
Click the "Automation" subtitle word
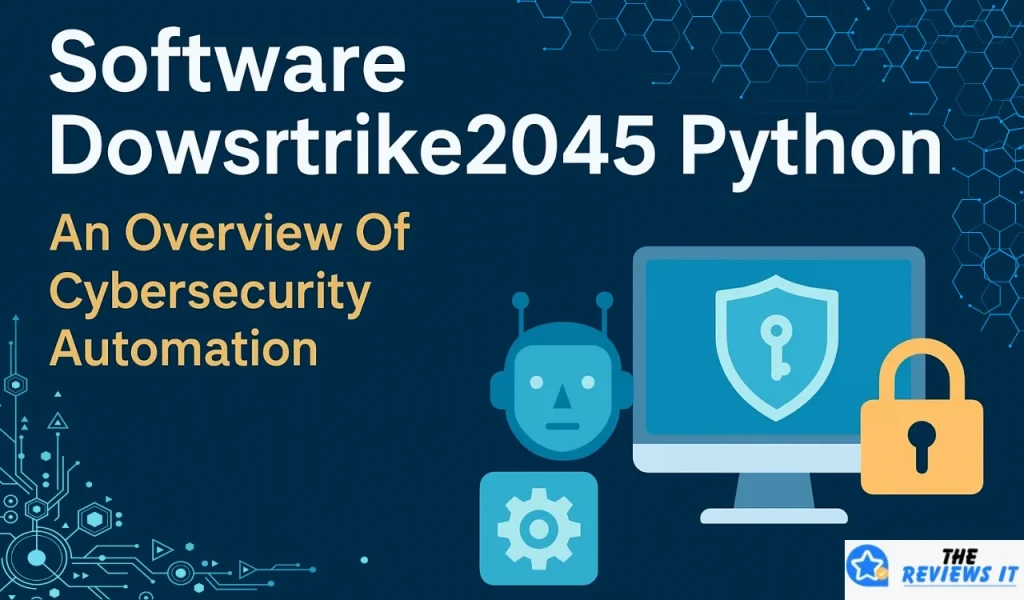pyautogui.click(x=184, y=350)
